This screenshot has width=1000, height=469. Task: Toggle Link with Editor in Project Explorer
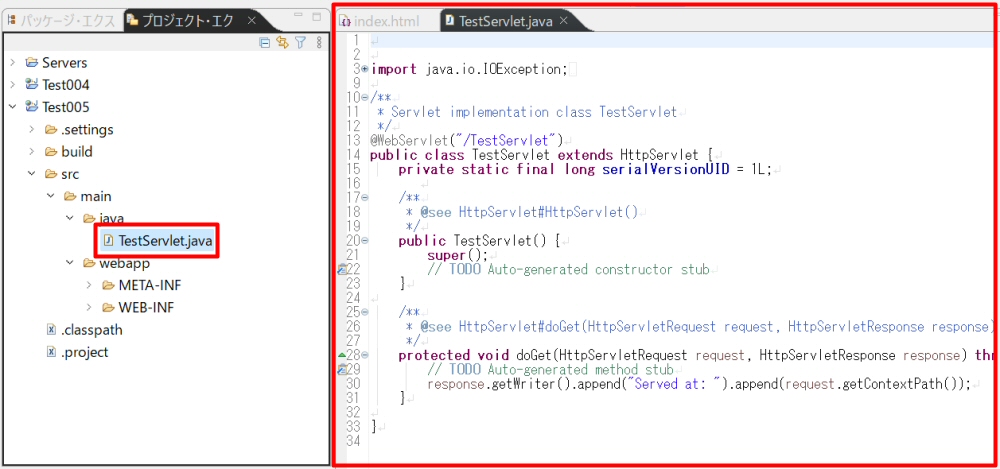coord(282,43)
